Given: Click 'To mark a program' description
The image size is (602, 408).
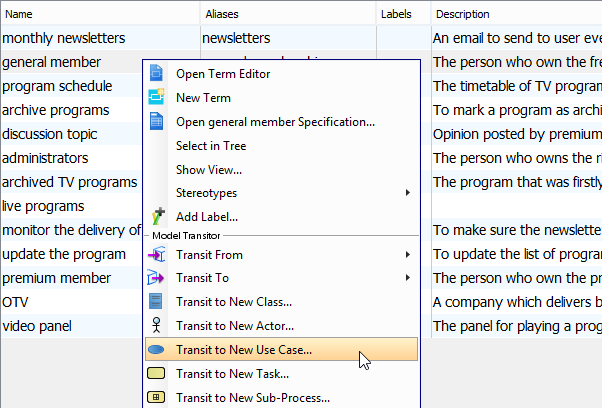Looking at the screenshot, I should (x=517, y=110).
